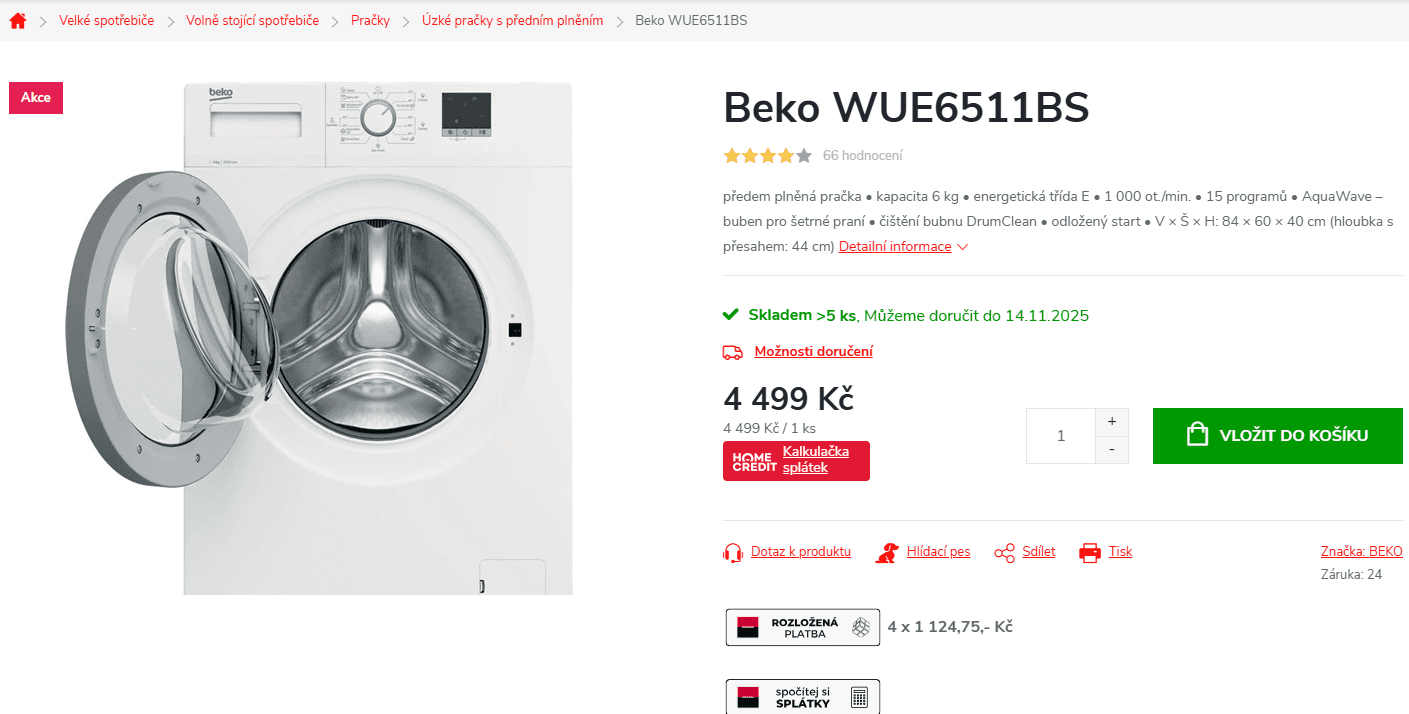Viewport: 1409px width, 714px height.
Task: Click the Sdílet share icon
Action: coord(1003,551)
